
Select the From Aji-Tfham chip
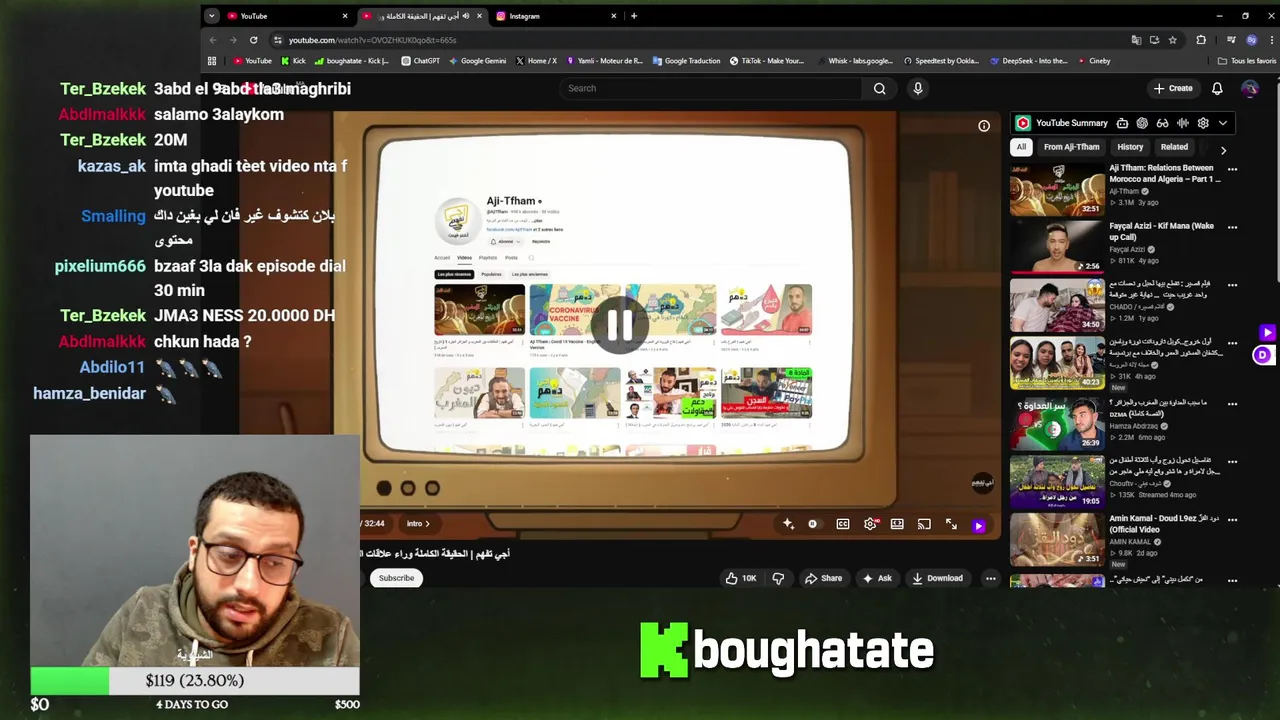click(x=1071, y=147)
